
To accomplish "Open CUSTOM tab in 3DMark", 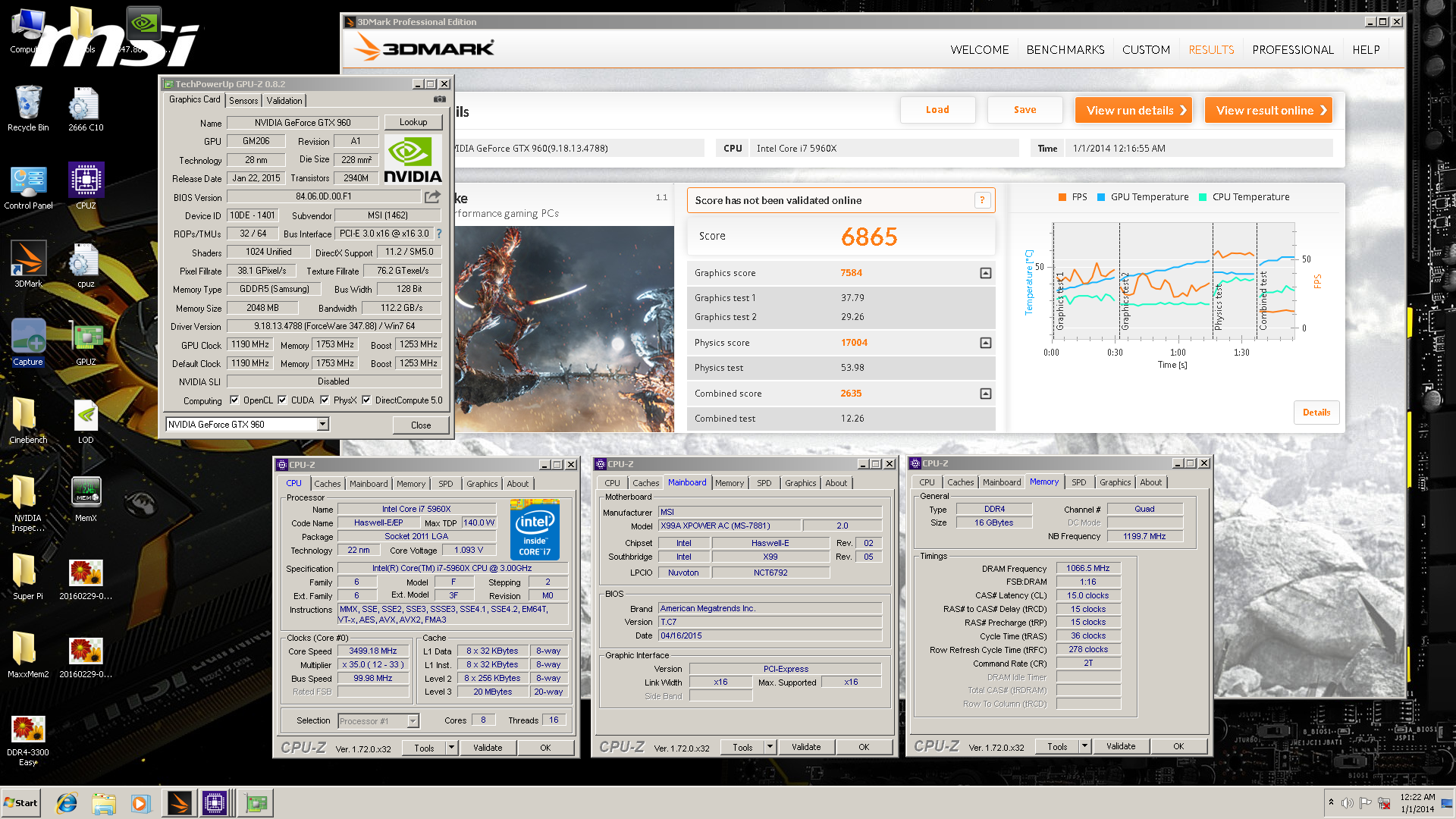I will click(x=1146, y=50).
